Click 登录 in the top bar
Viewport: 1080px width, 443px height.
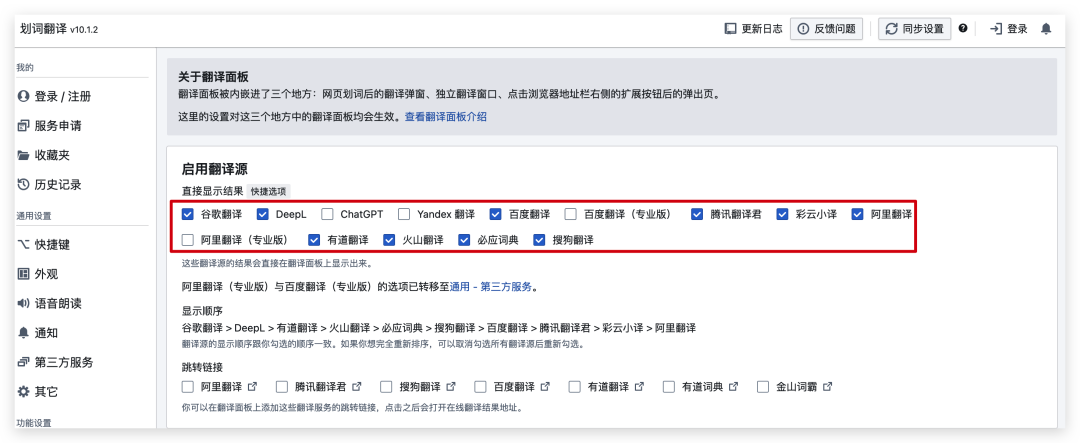tap(1009, 29)
